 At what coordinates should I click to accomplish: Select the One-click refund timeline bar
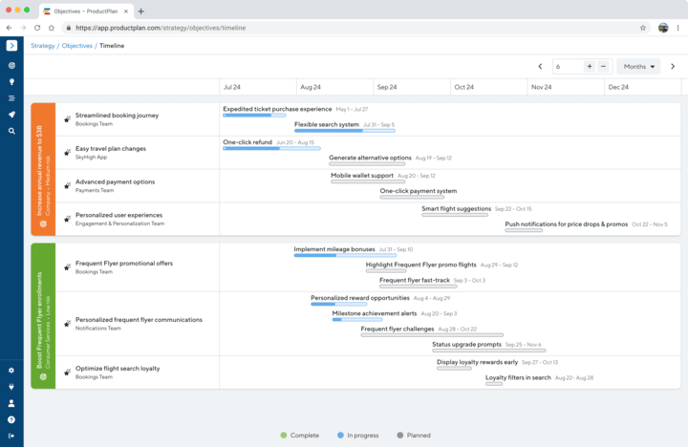pos(258,148)
